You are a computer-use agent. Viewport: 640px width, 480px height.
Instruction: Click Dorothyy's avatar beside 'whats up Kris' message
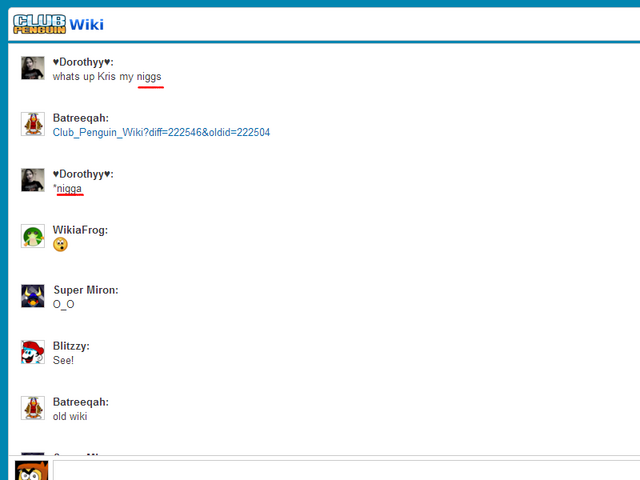tap(33, 68)
